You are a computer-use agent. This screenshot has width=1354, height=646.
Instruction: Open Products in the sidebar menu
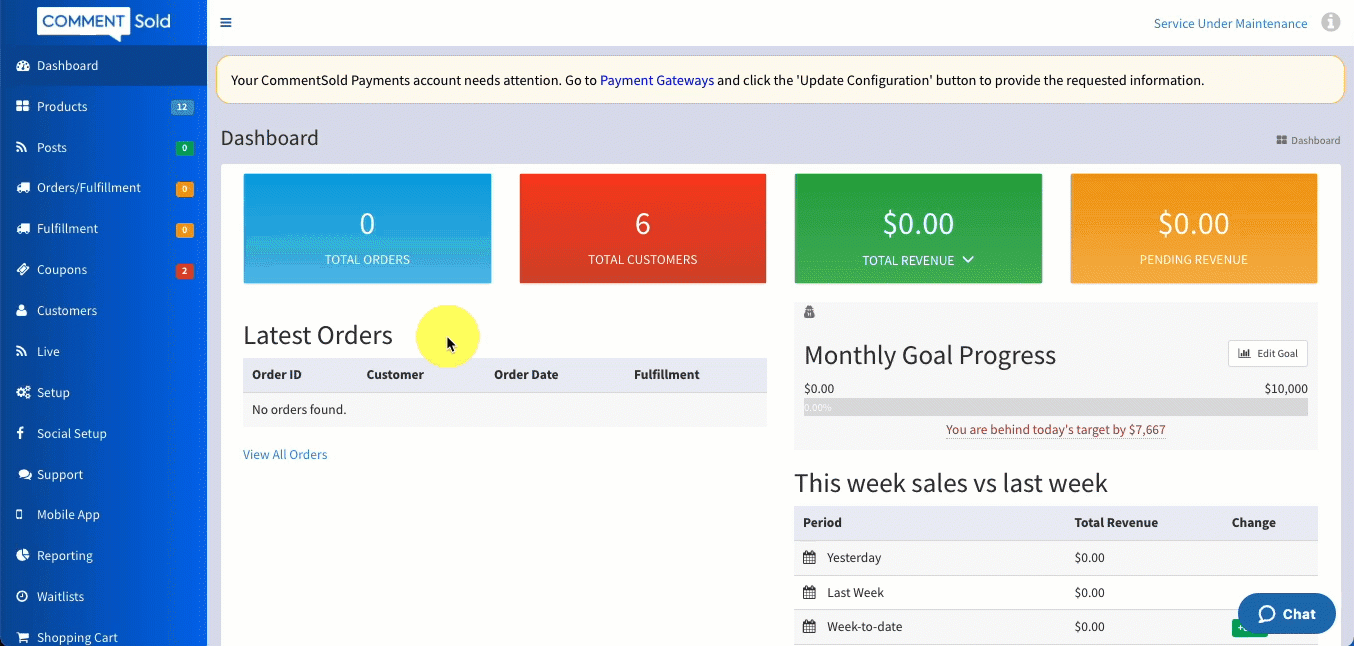(104, 107)
